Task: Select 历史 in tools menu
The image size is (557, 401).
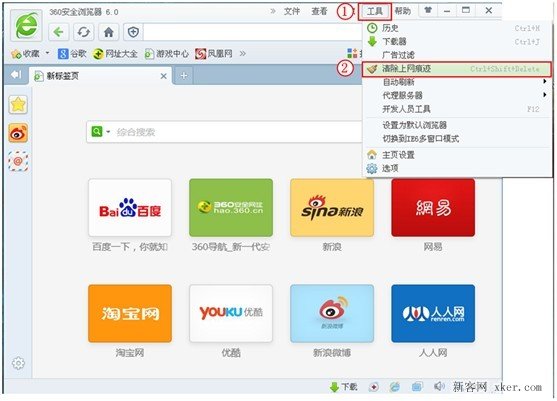Action: [458, 28]
